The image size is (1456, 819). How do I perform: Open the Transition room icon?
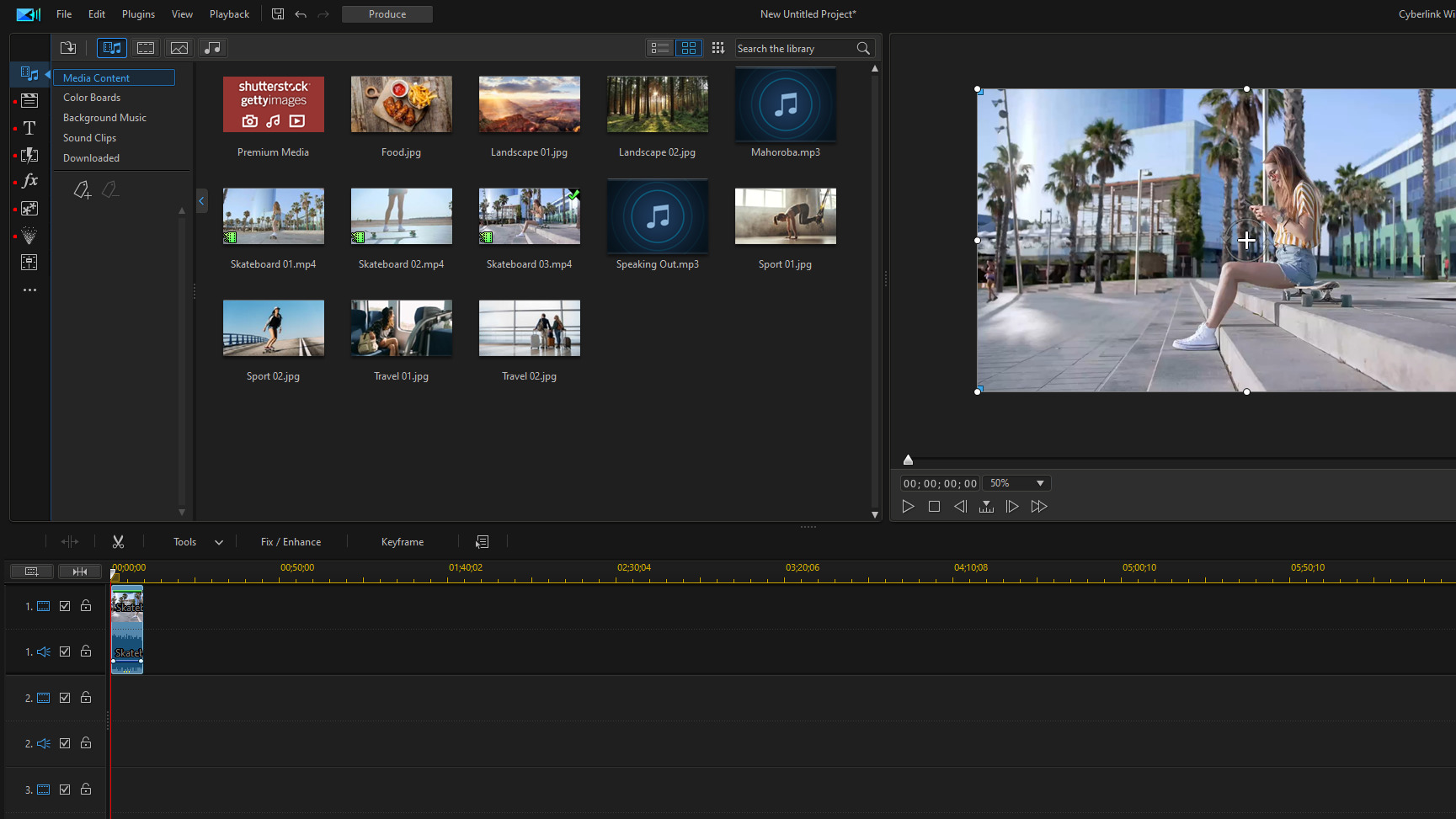click(x=29, y=156)
